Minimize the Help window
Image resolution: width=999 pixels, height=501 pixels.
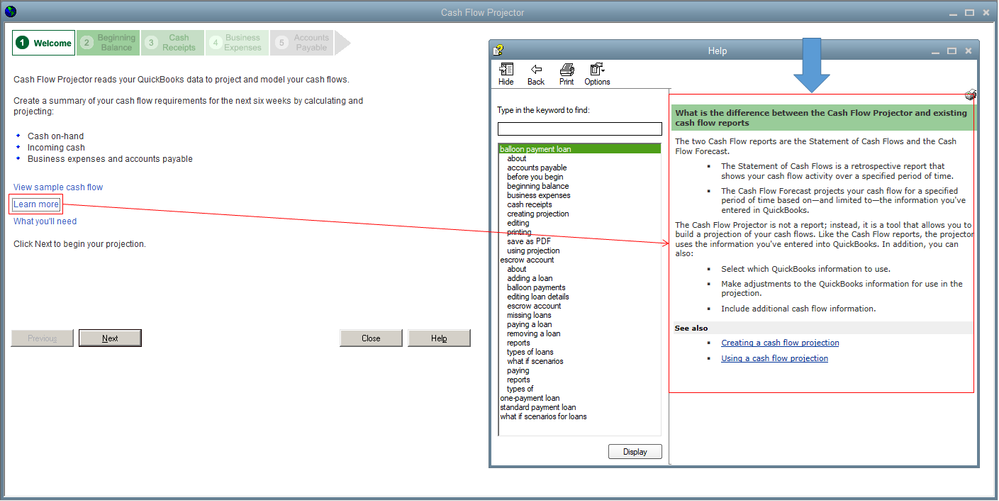[935, 51]
